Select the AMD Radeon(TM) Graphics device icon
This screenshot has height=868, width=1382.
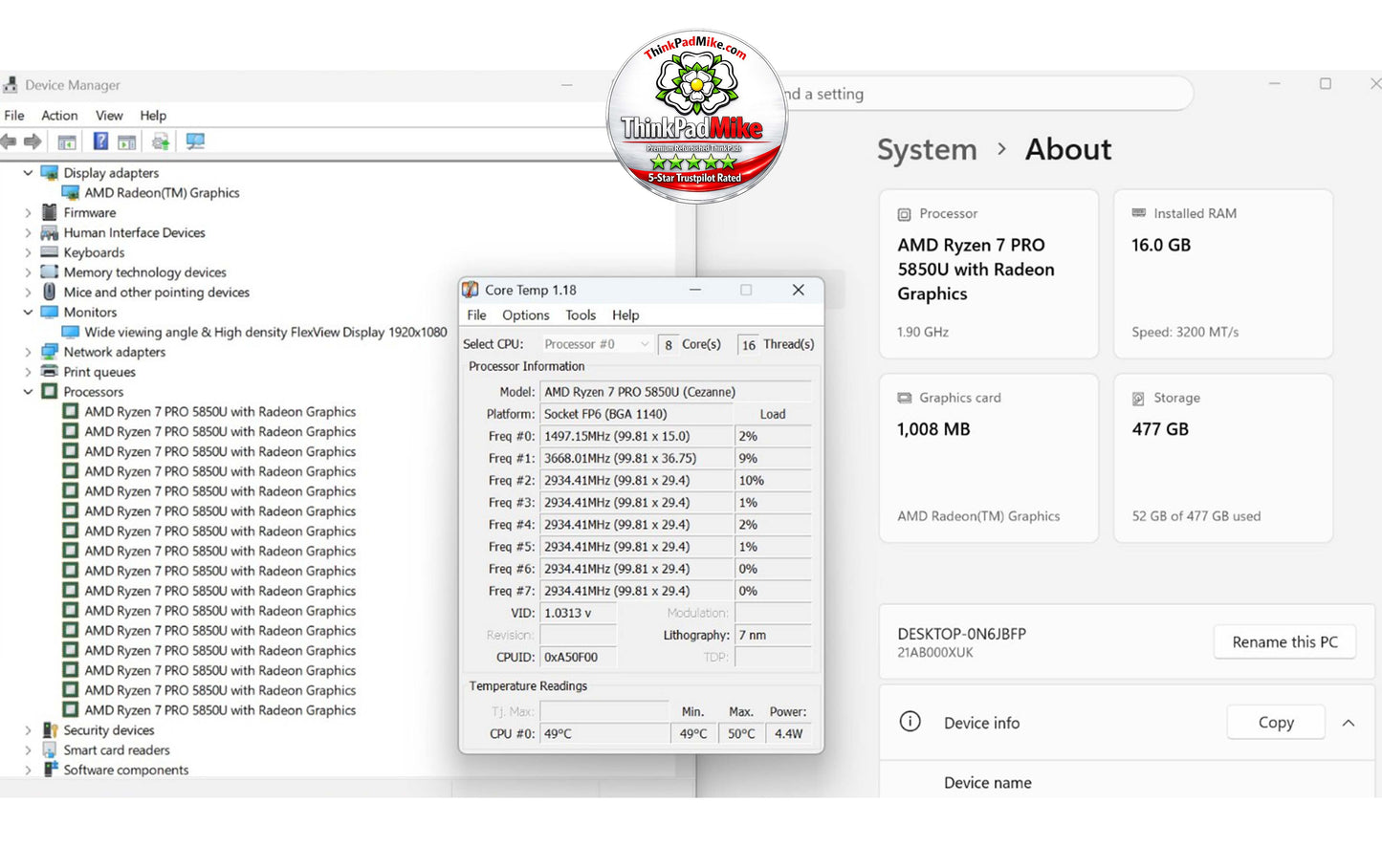coord(71,193)
